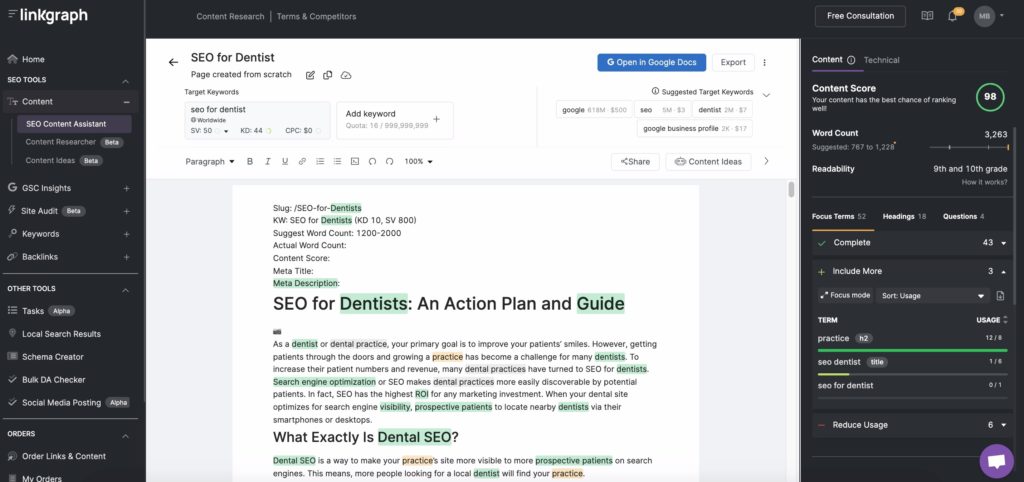The width and height of the screenshot is (1024, 482).
Task: Click the edit page title pencil icon
Action: click(x=311, y=75)
